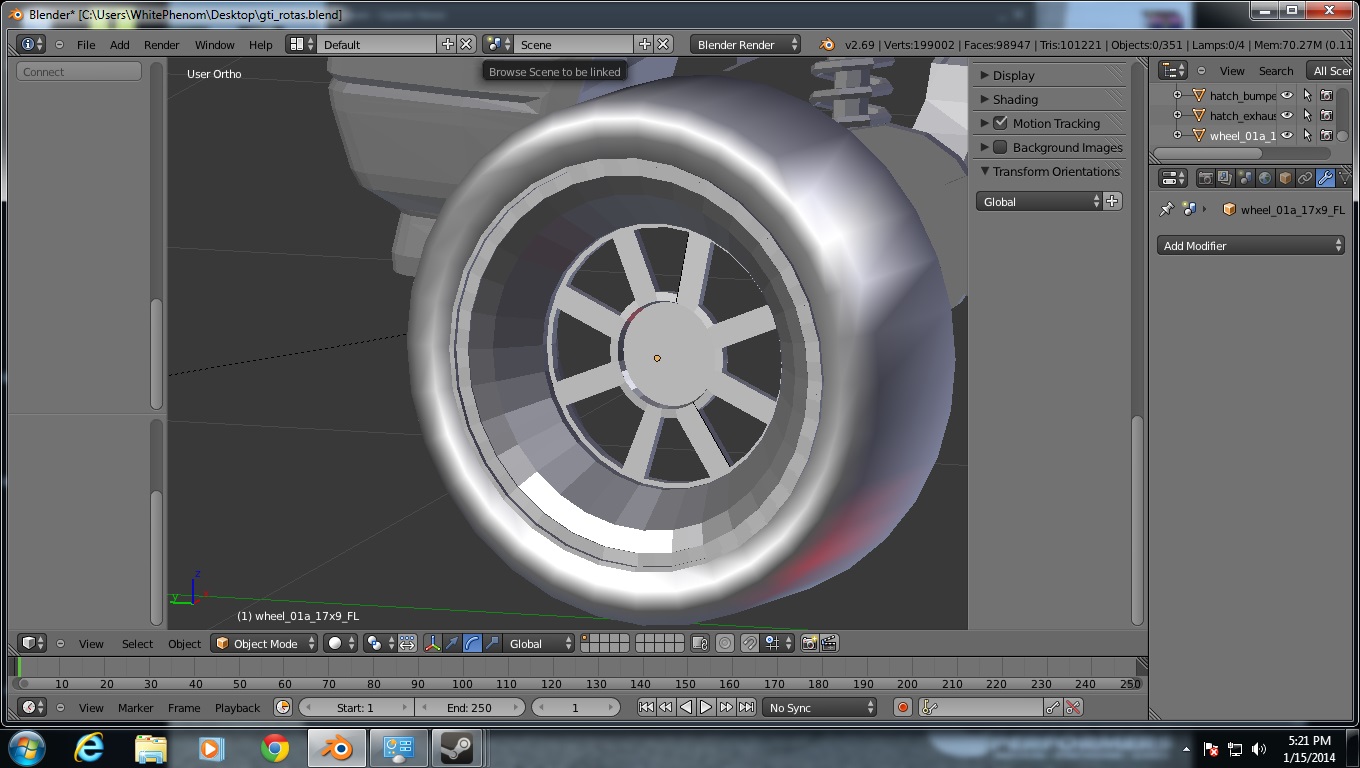Toggle lock camera and layers to scene

[700, 643]
